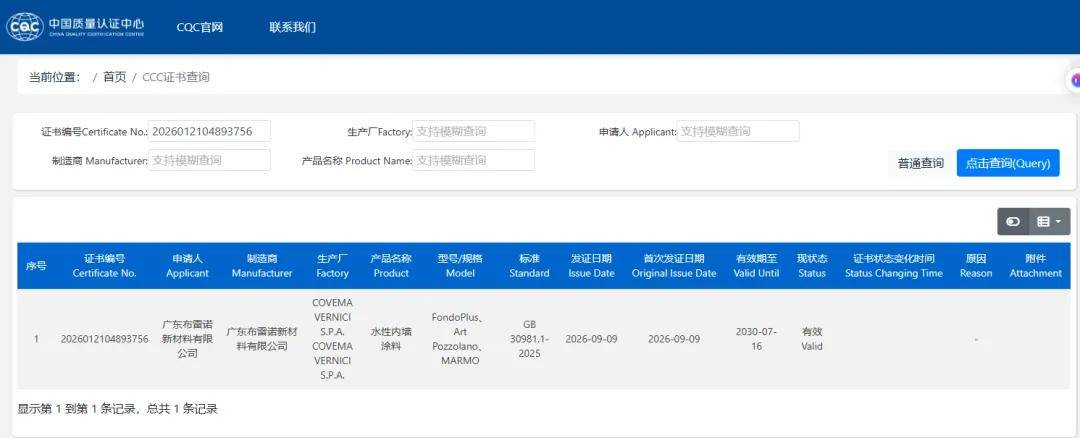Open the CQC官网 menu link

[x=200, y=28]
